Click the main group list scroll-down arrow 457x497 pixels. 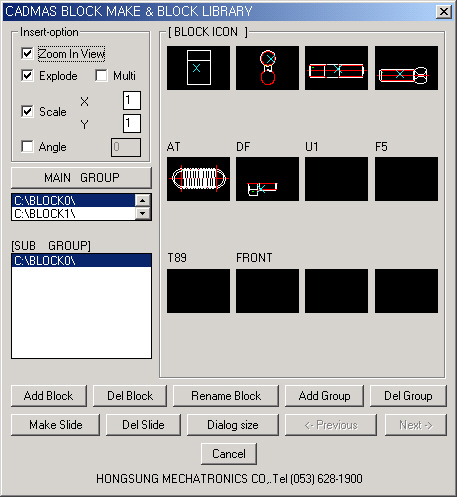(x=143, y=213)
